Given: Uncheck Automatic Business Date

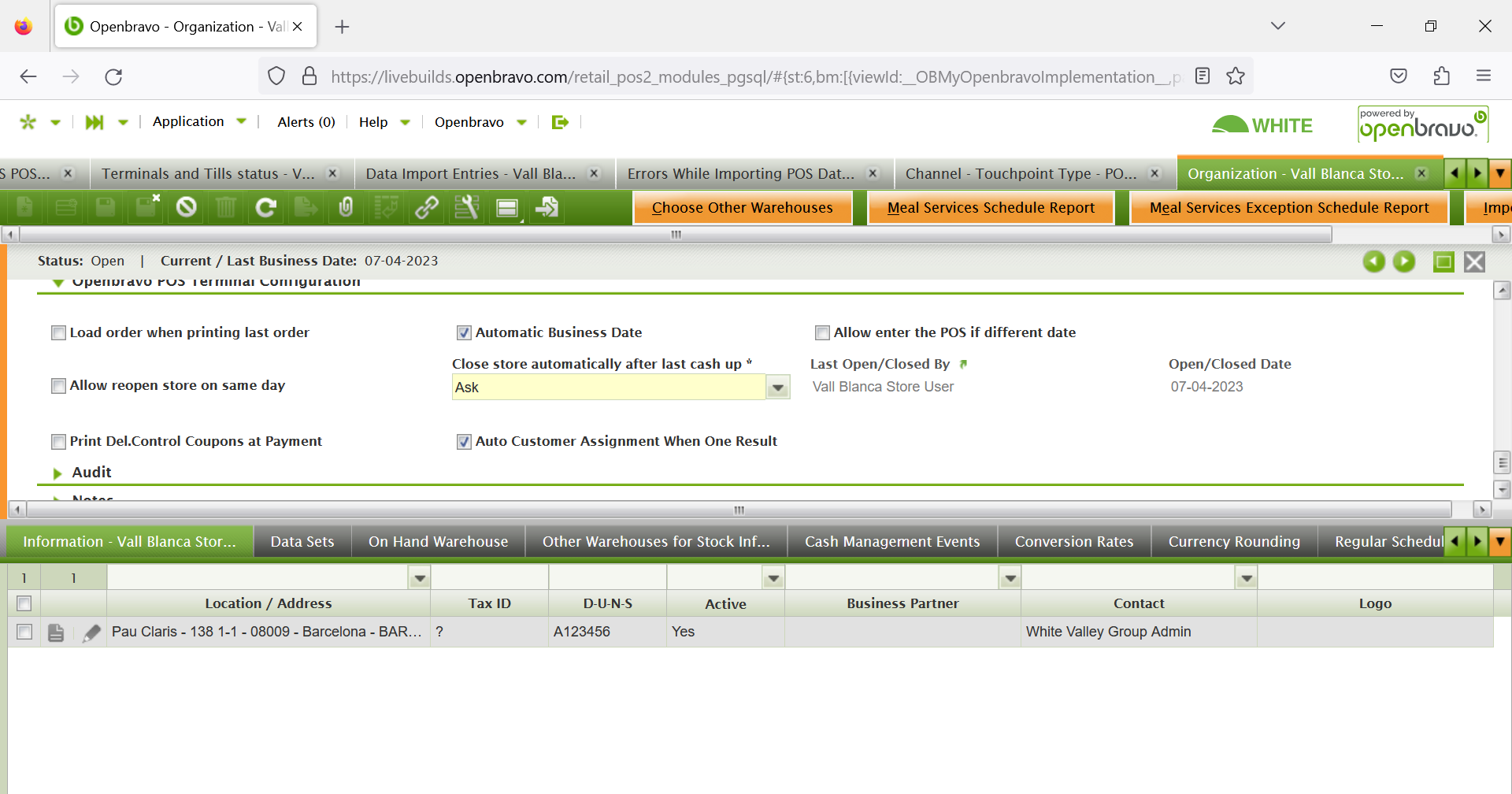Looking at the screenshot, I should coord(464,333).
